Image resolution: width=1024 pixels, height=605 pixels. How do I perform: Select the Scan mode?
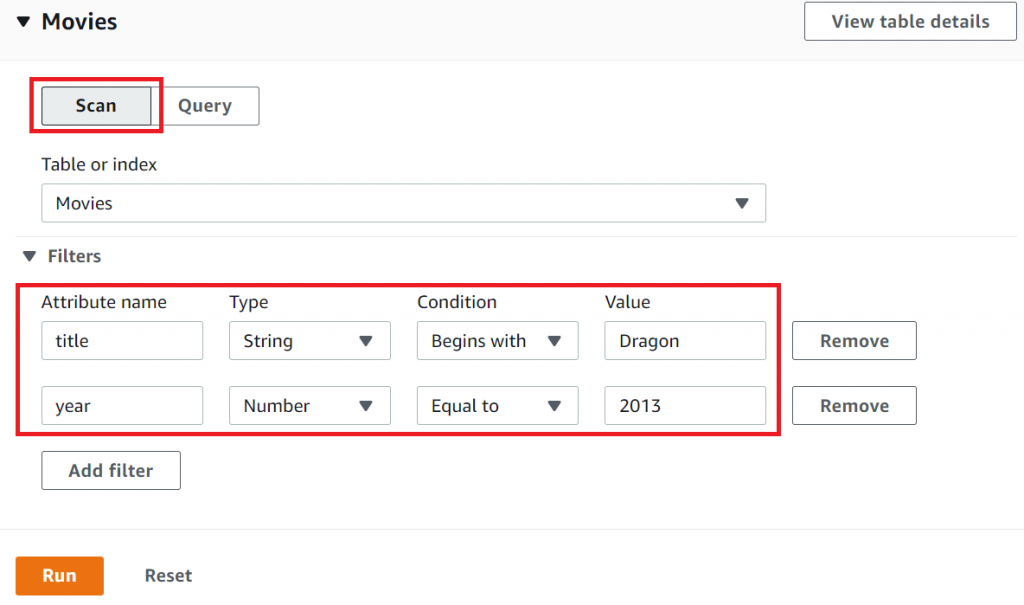click(x=96, y=106)
